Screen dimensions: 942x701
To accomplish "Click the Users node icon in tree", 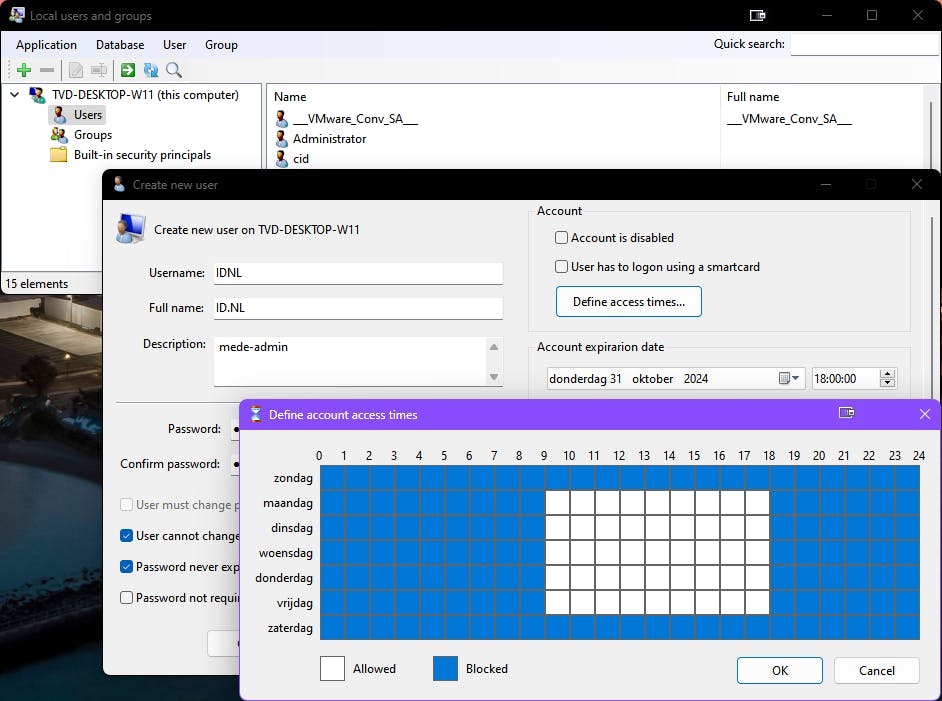I will coord(59,115).
